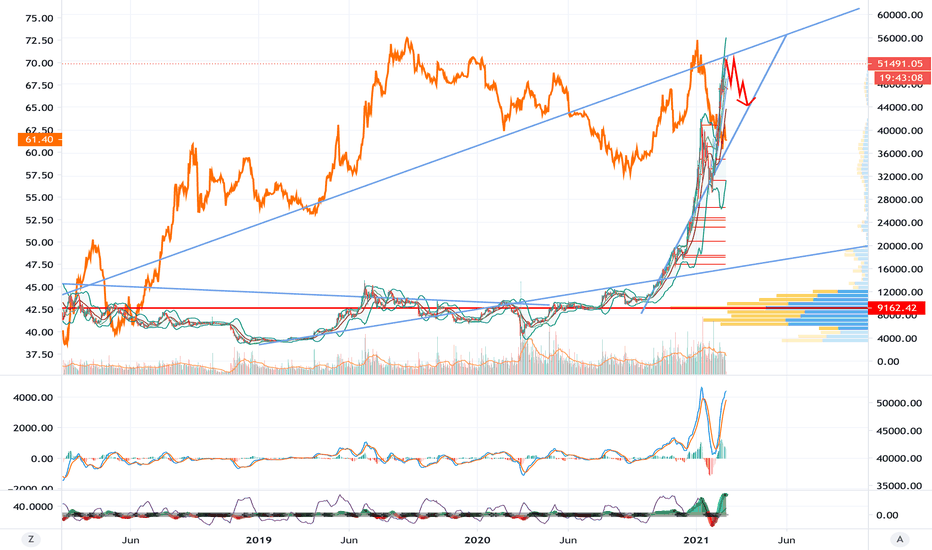Select the red zigzag arrow projection drawing
Viewport: 932px width, 550px height.
click(739, 81)
